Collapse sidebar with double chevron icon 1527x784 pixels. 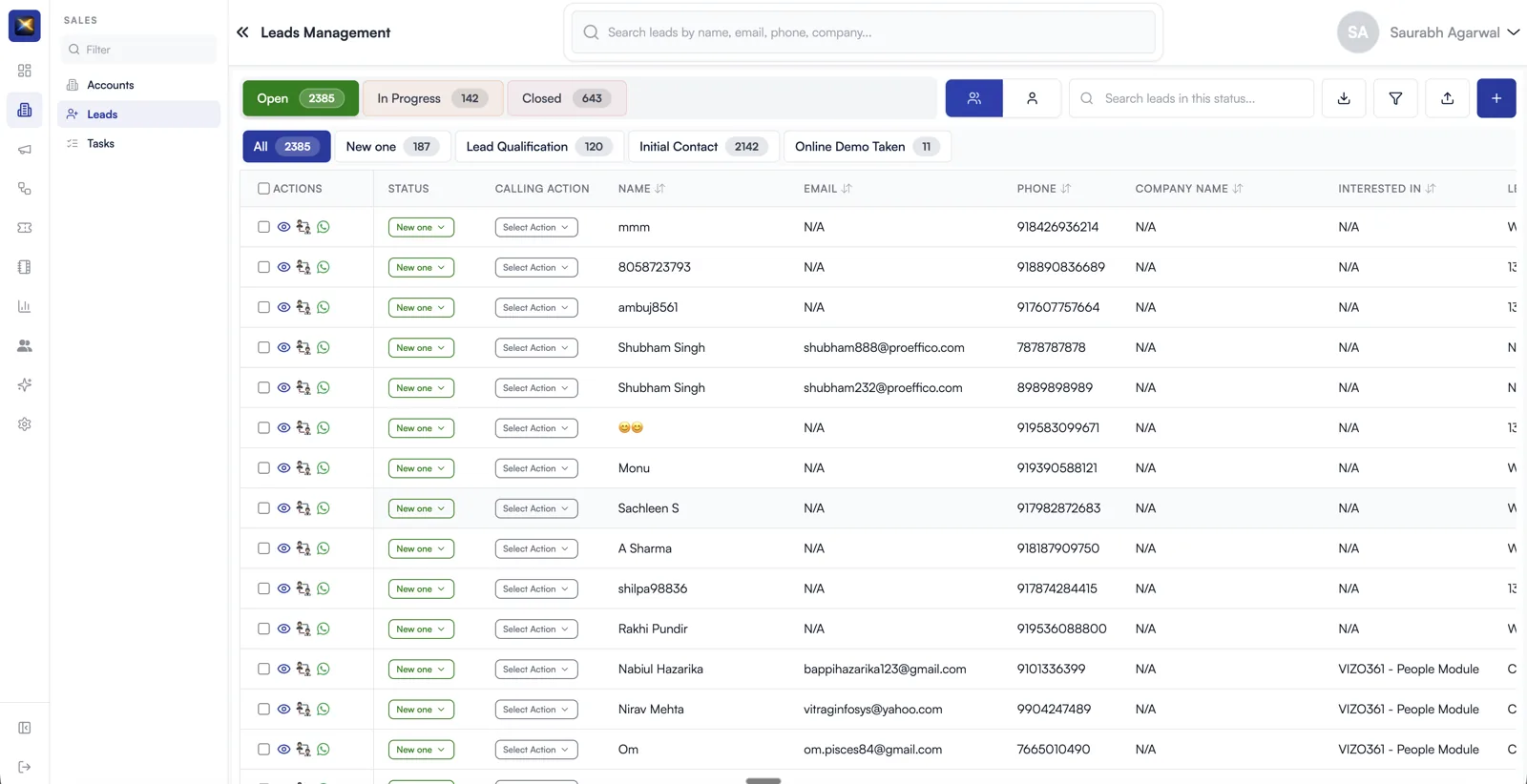click(x=242, y=32)
